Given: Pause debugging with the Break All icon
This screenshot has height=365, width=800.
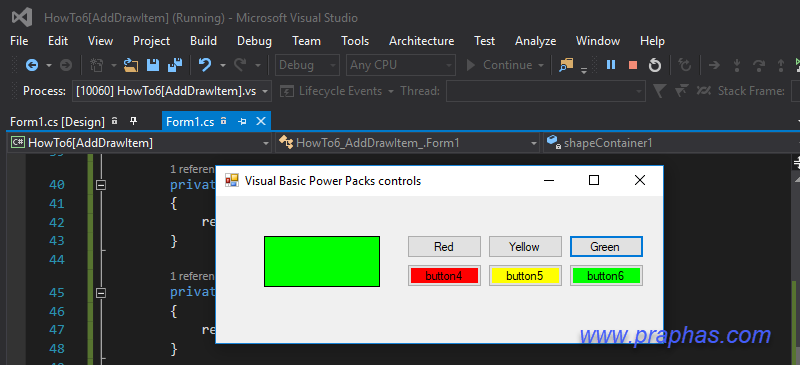Looking at the screenshot, I should (611, 65).
